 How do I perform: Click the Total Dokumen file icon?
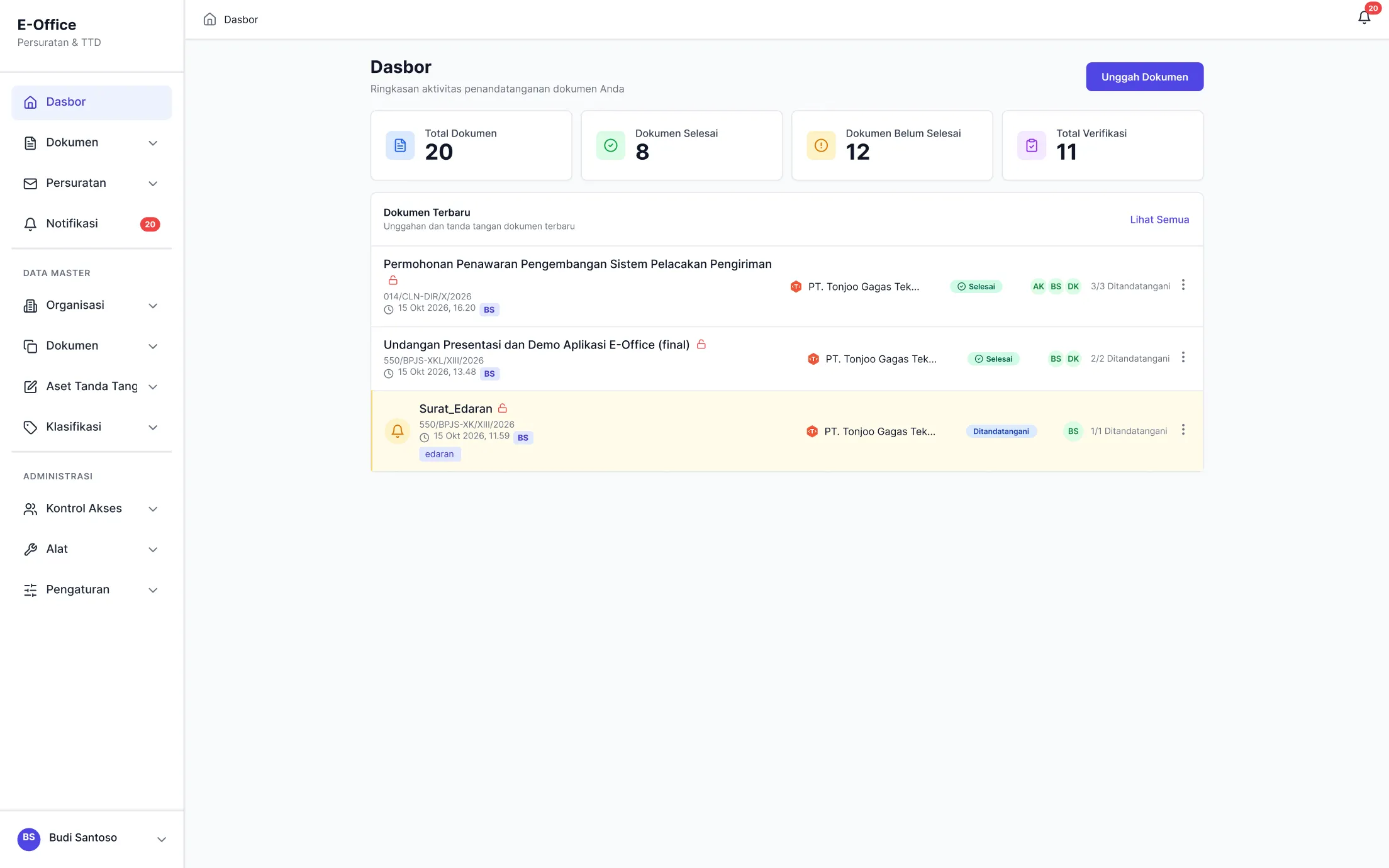pos(400,145)
